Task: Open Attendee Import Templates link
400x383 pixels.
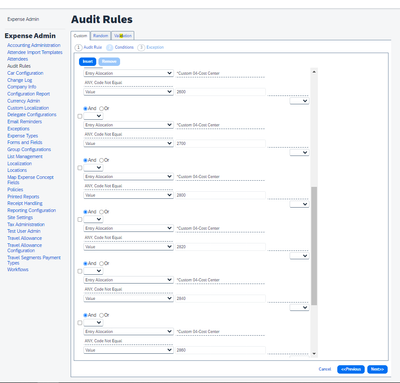Action: click(x=35, y=52)
